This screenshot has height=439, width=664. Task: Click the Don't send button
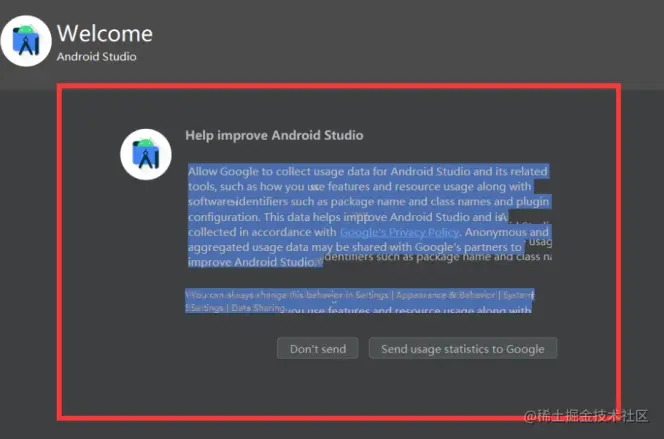coord(318,348)
